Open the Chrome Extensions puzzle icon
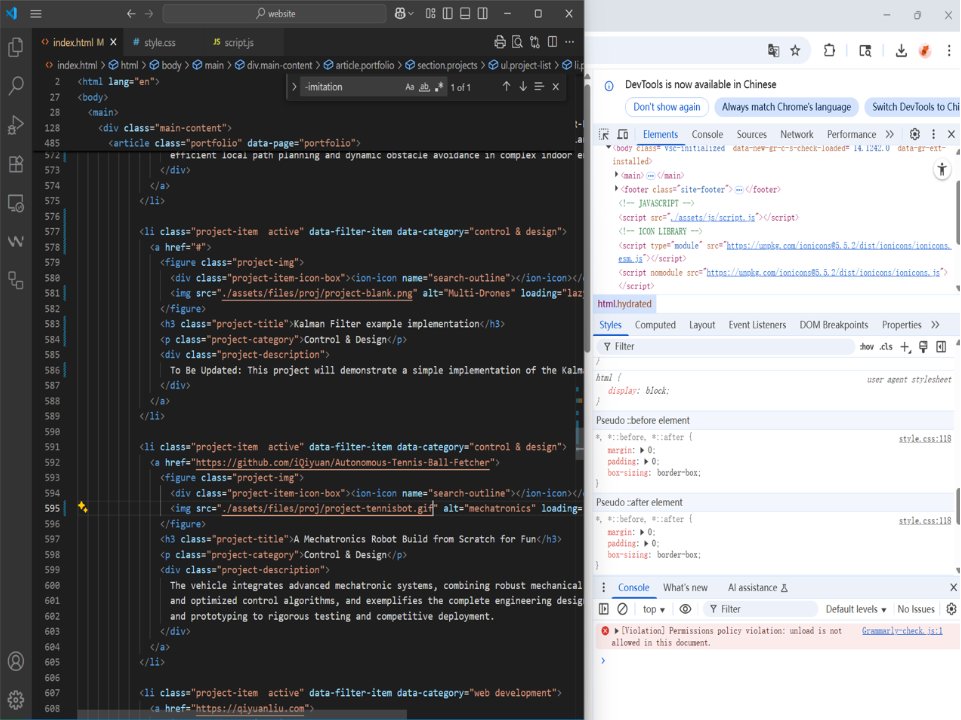Screen dimensions: 961x720 829,51
